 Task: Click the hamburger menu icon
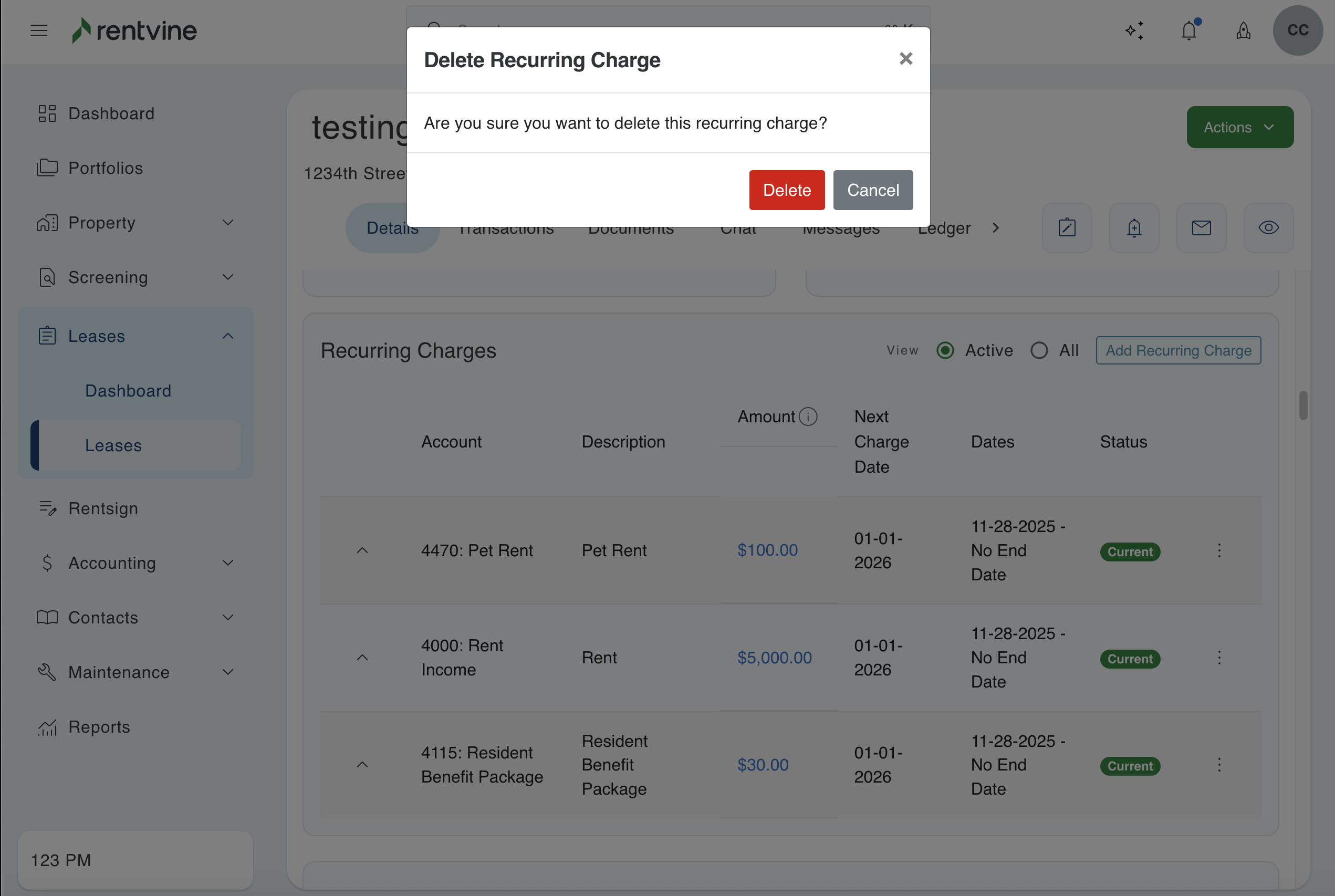[39, 30]
